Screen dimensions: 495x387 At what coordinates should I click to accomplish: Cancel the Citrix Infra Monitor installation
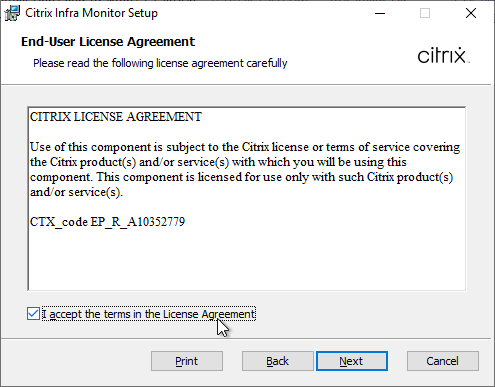click(443, 361)
